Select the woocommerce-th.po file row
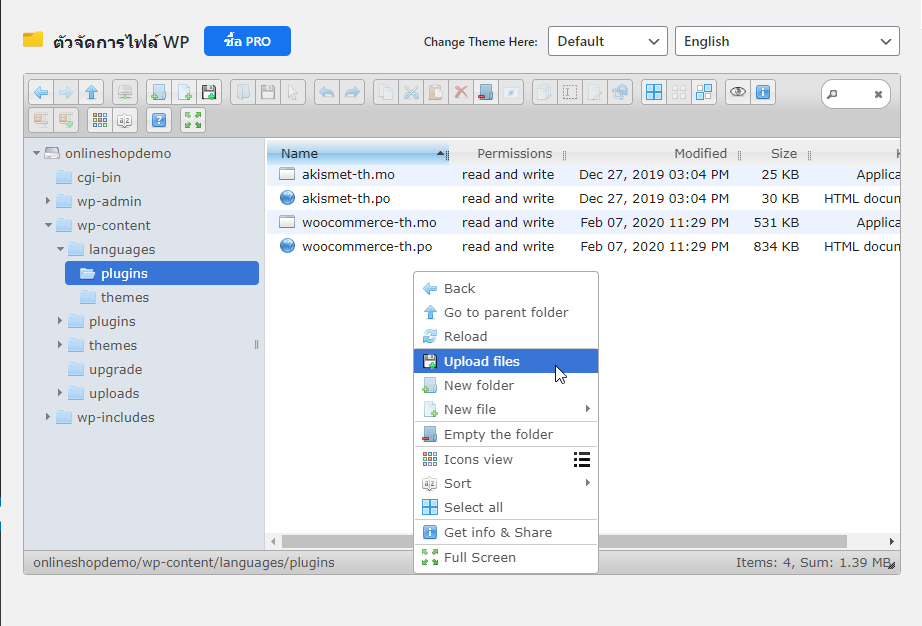The width and height of the screenshot is (922, 626). click(x=583, y=246)
